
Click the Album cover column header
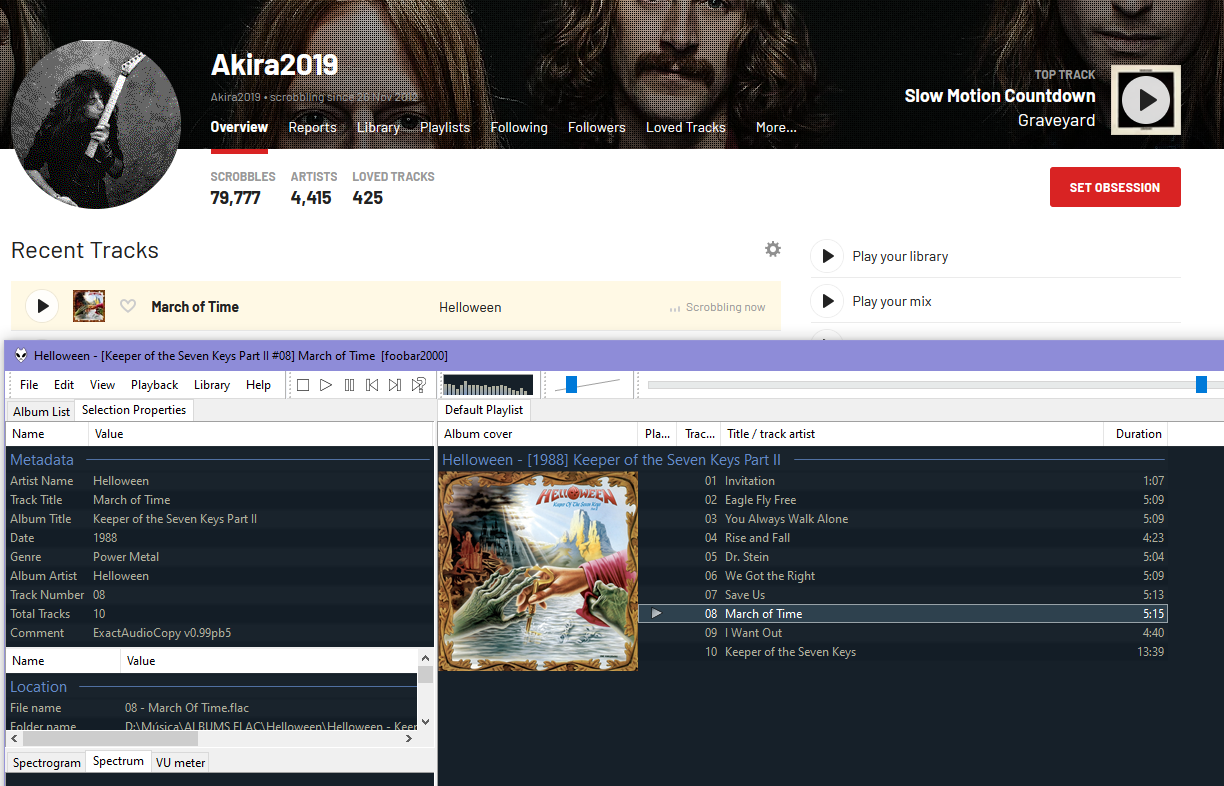(538, 434)
